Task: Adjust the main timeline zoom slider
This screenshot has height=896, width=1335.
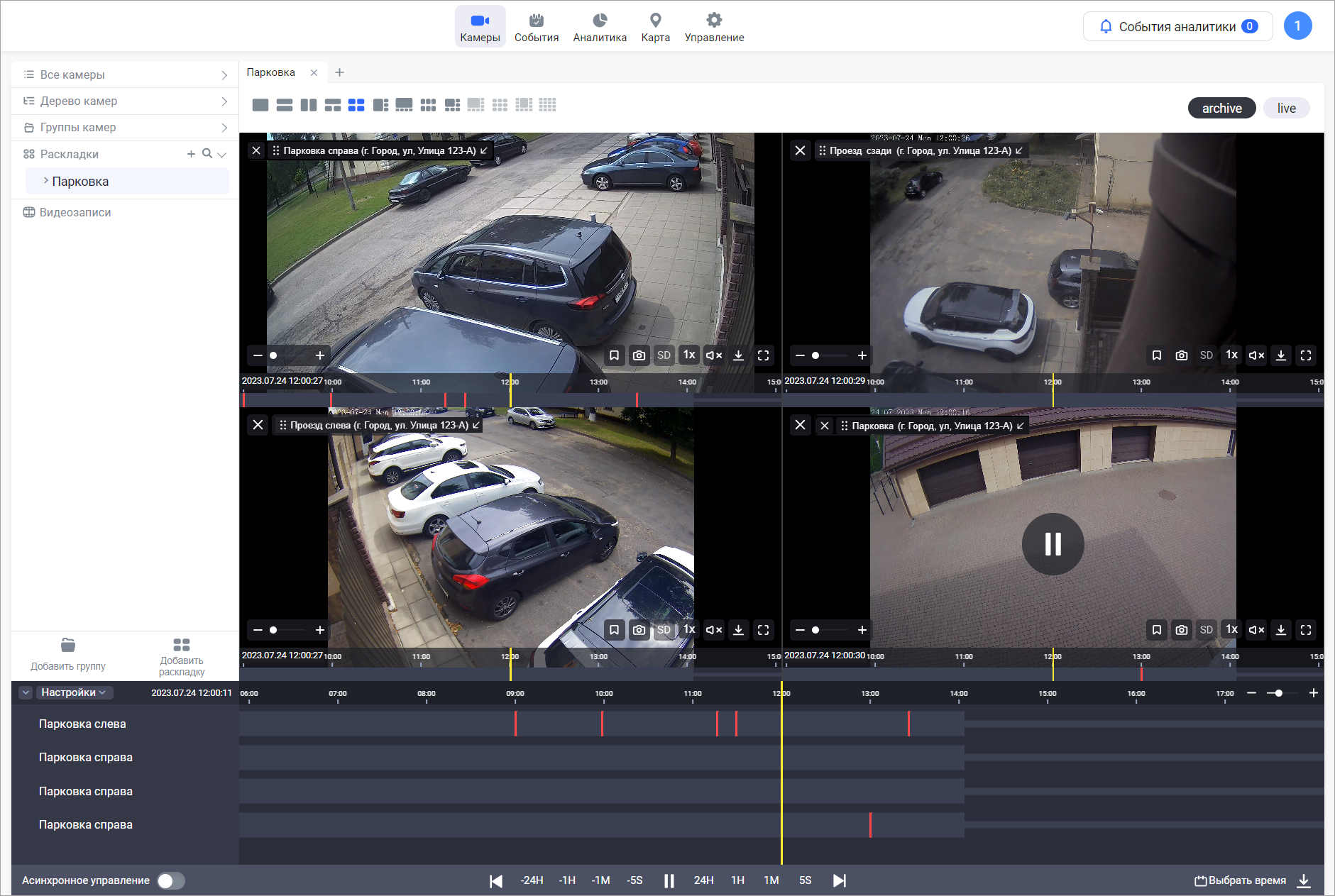Action: pos(1278,693)
